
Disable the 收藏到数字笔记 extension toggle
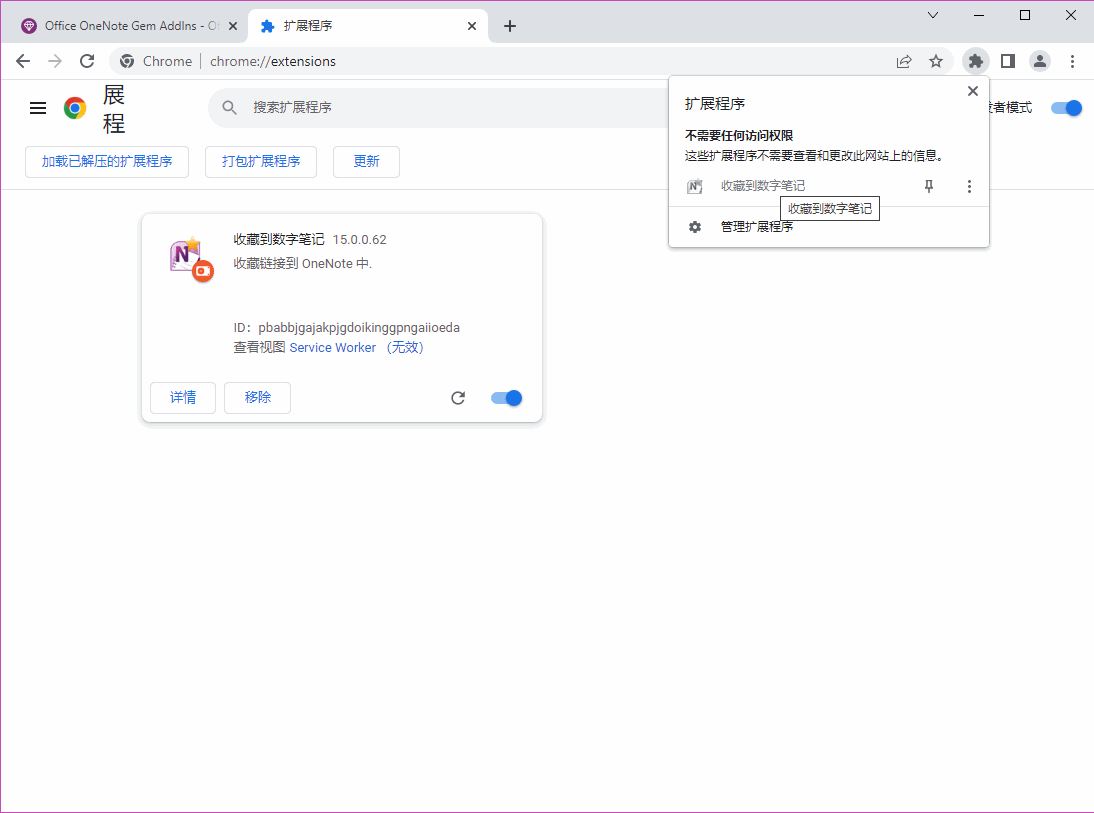tap(507, 398)
